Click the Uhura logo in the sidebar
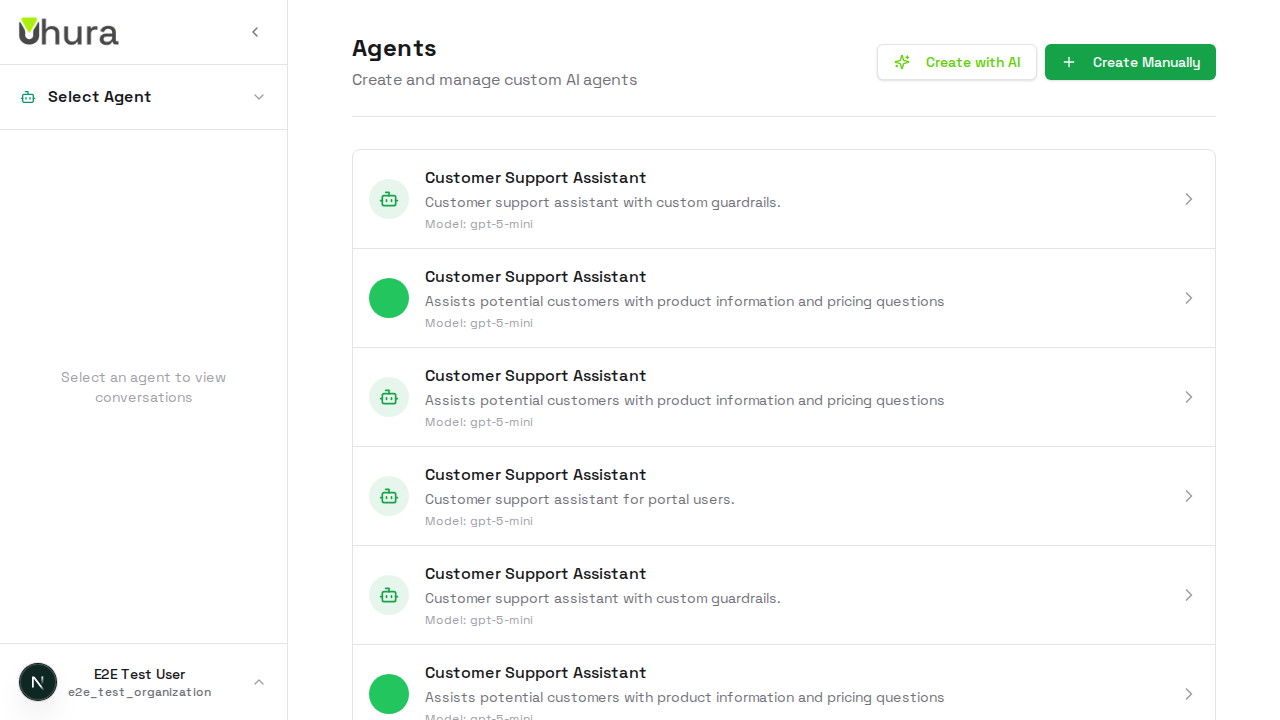 [x=67, y=32]
